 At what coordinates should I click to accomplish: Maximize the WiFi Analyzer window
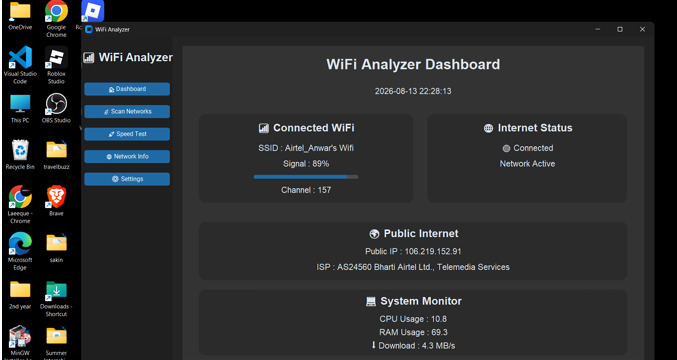[x=620, y=29]
